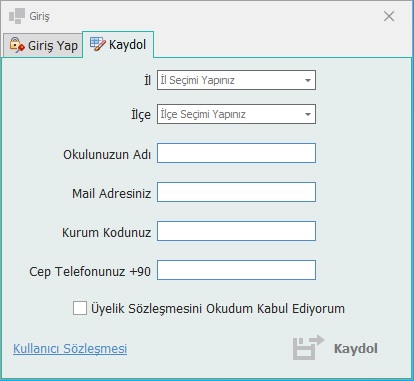Tick the Üyelik Sözleşmesi acceptance checkbox
The image size is (414, 381).
click(80, 308)
